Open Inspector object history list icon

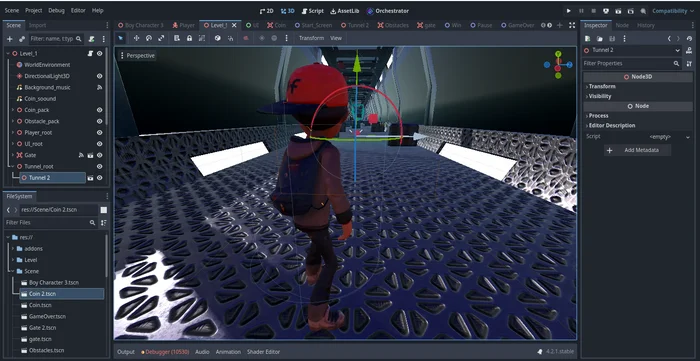(x=689, y=39)
